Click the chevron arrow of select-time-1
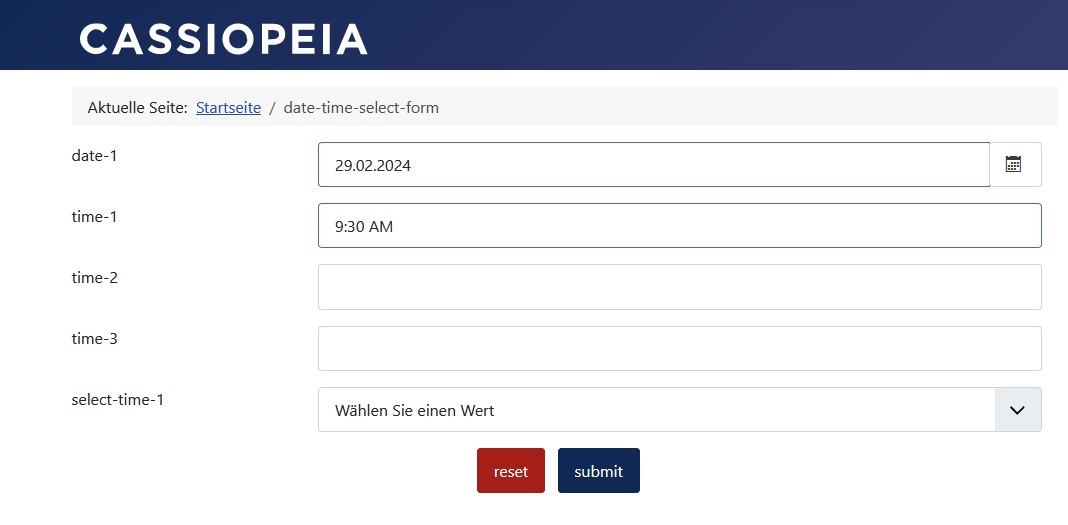Image resolution: width=1068 pixels, height=525 pixels. (1018, 410)
